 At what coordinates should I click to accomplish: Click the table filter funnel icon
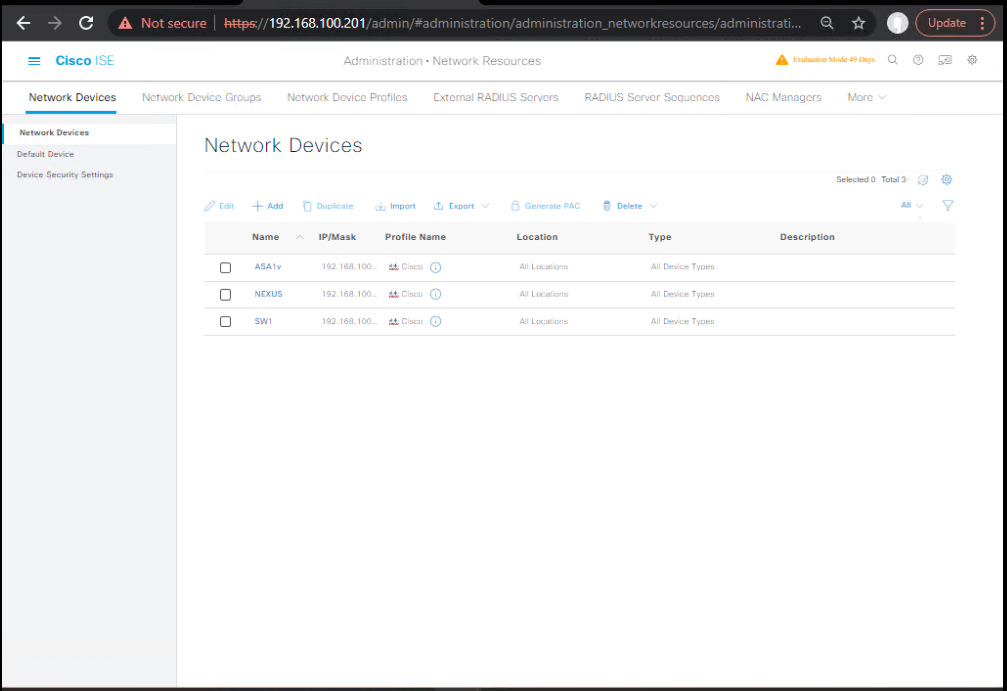948,206
